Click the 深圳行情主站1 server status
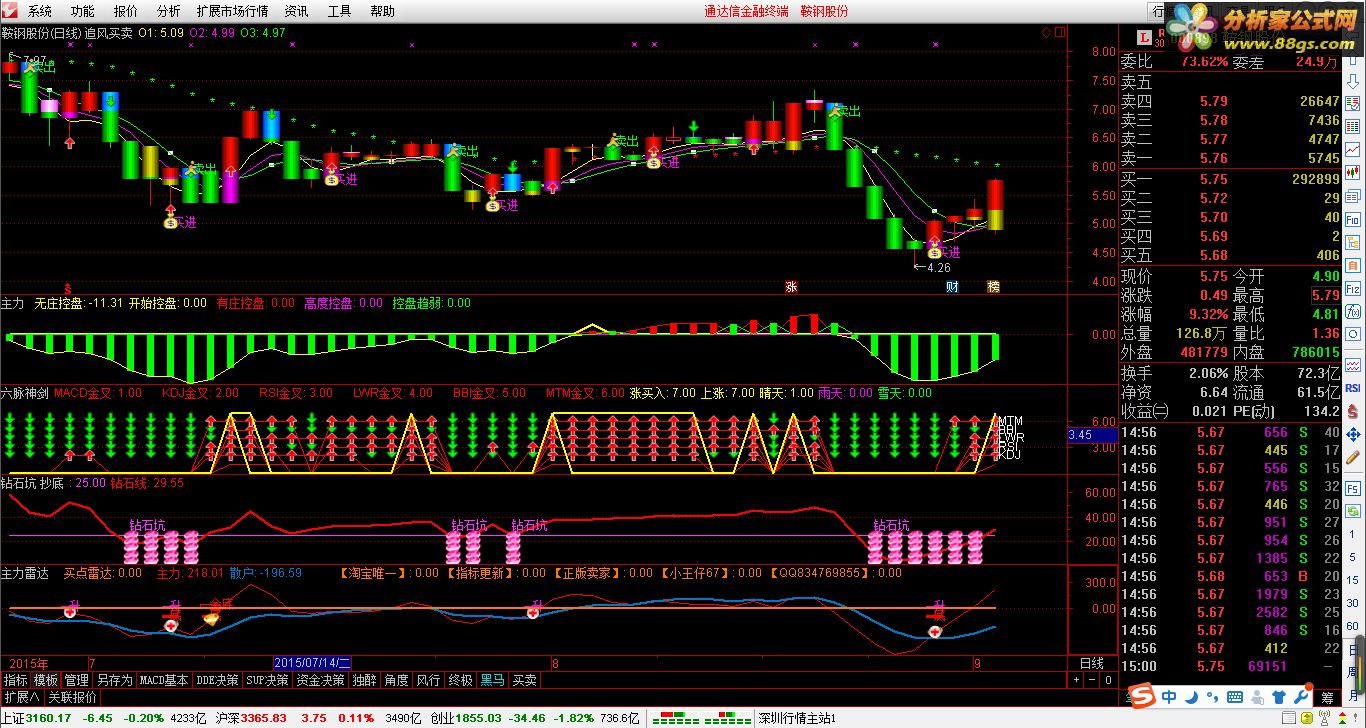 pyautogui.click(x=796, y=718)
